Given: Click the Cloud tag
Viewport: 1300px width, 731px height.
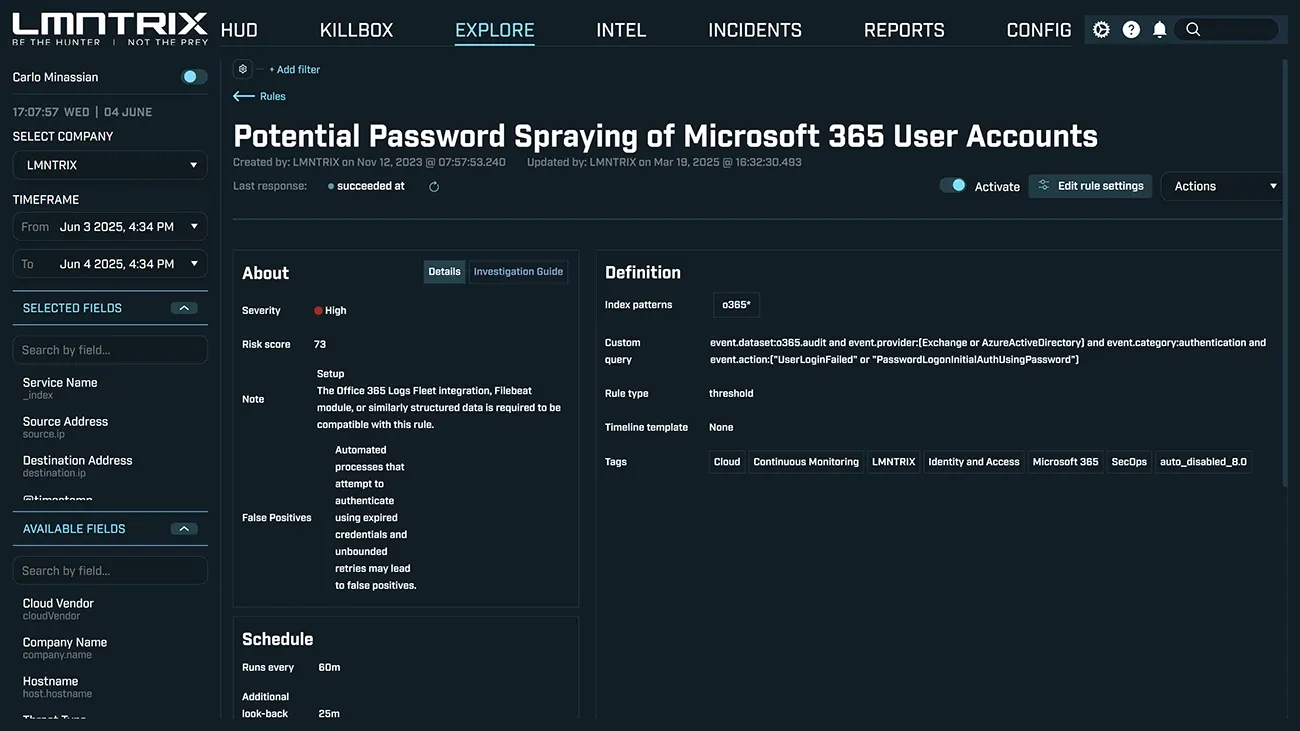Looking at the screenshot, I should (x=727, y=462).
